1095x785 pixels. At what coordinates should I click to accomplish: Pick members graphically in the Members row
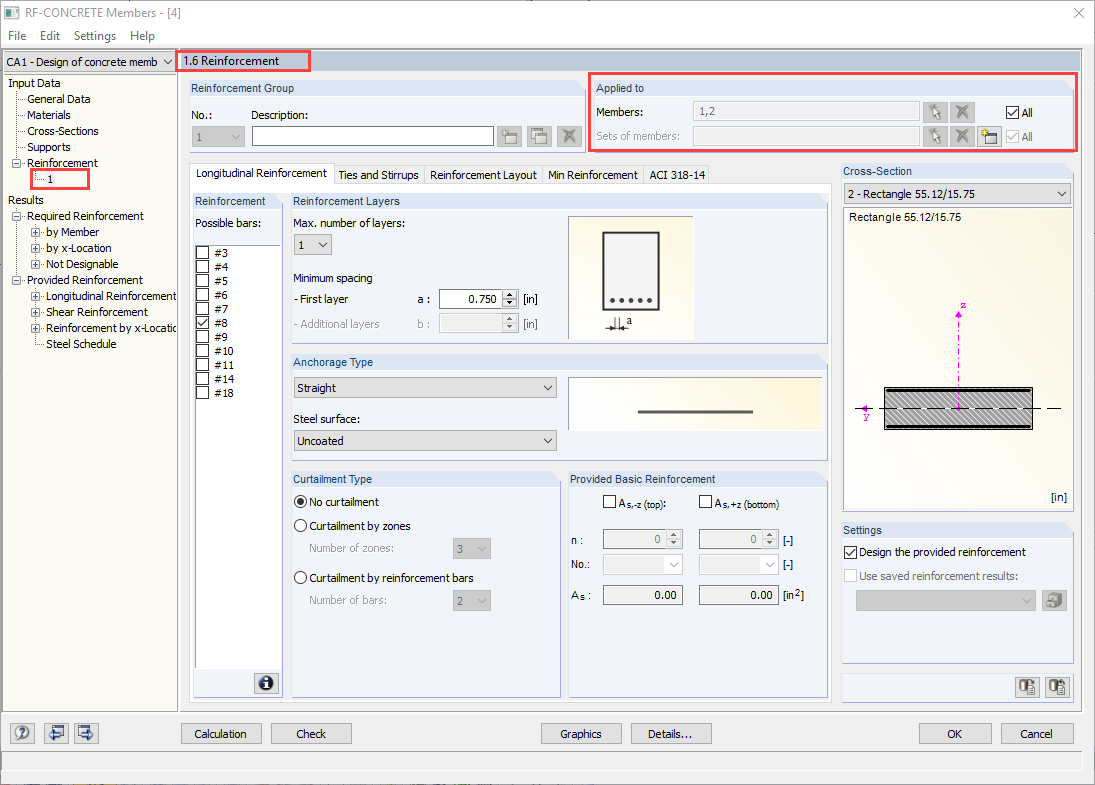(x=935, y=112)
